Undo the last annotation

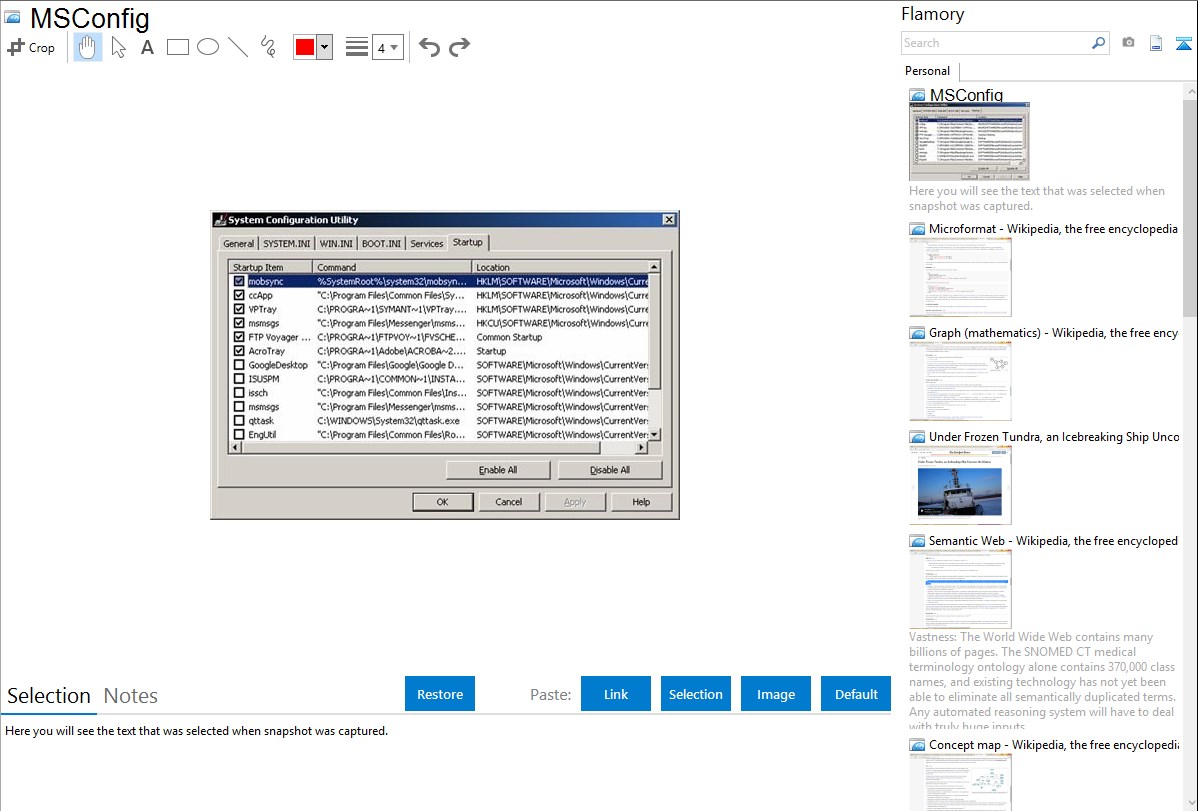click(x=429, y=47)
